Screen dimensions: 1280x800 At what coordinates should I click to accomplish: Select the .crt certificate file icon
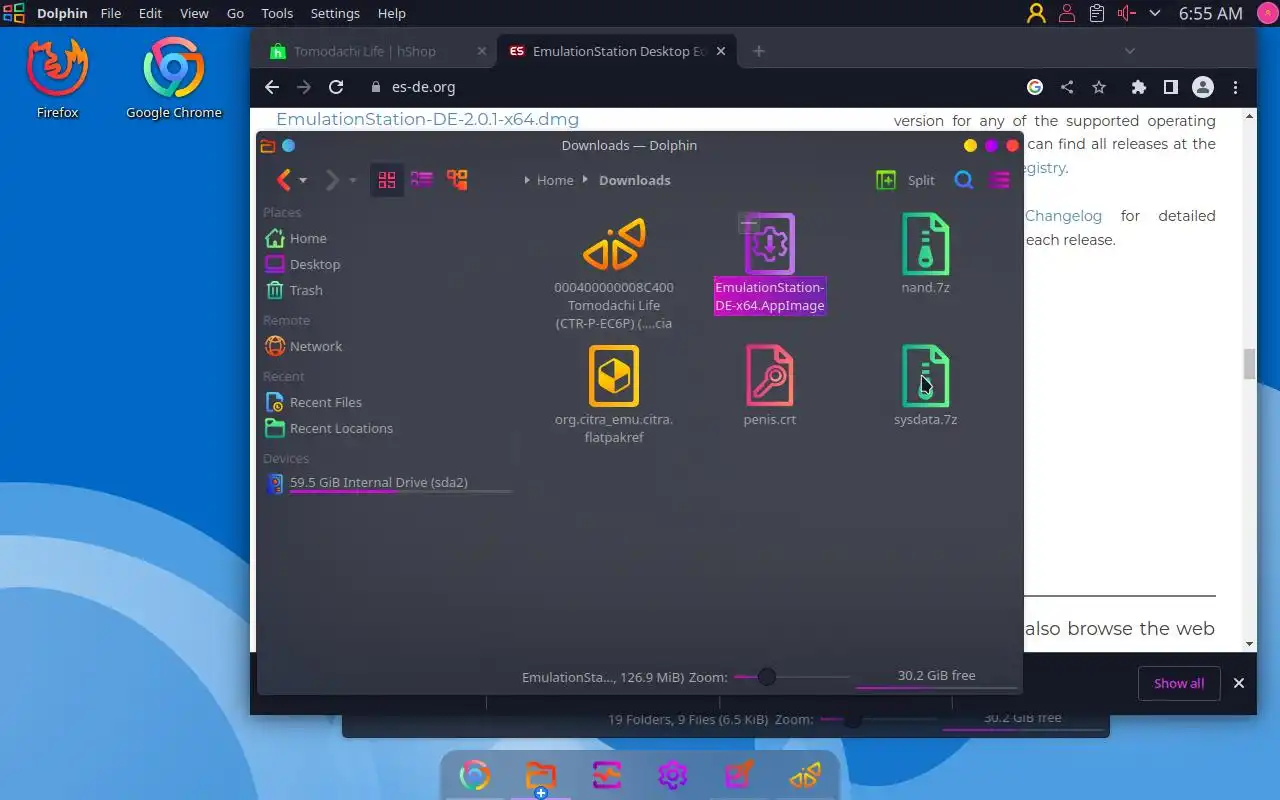[769, 375]
